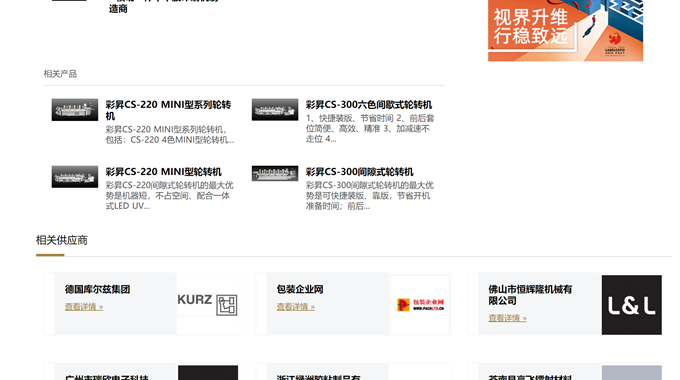Viewport: 680px width, 380px height.
Task: Open the 视界升维 行稳致远 banner ad
Action: [565, 30]
